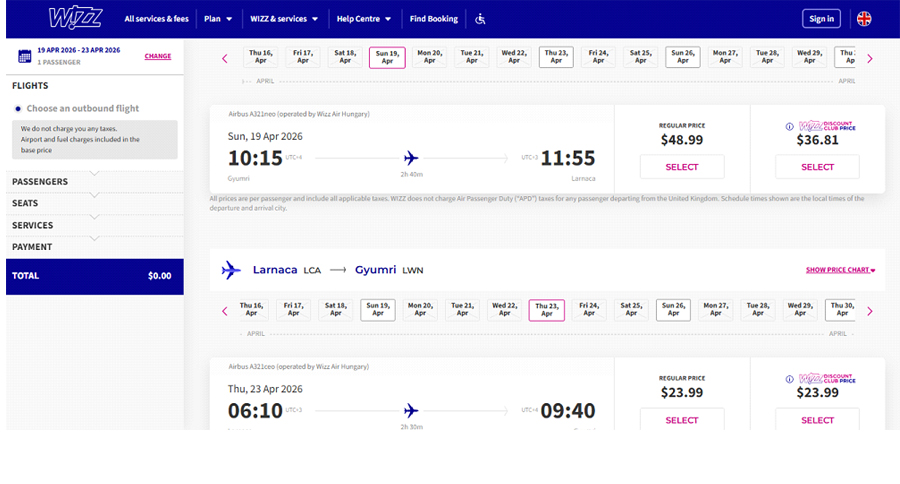
Task: Select the 'Choose an outbound flight' radio bullet
Action: point(18,108)
